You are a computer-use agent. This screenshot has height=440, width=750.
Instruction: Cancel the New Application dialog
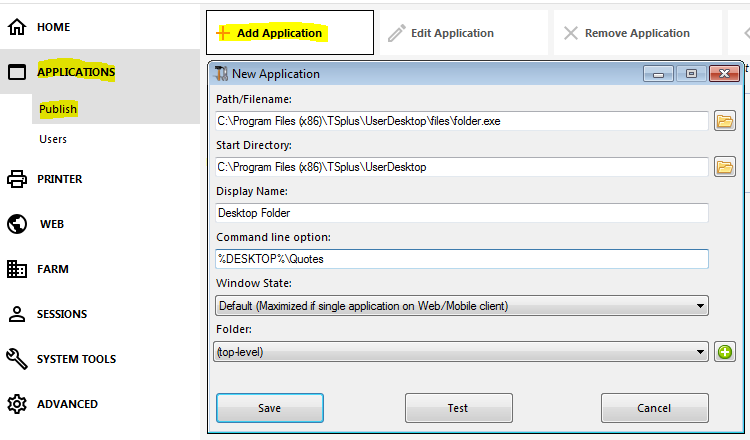click(x=654, y=408)
